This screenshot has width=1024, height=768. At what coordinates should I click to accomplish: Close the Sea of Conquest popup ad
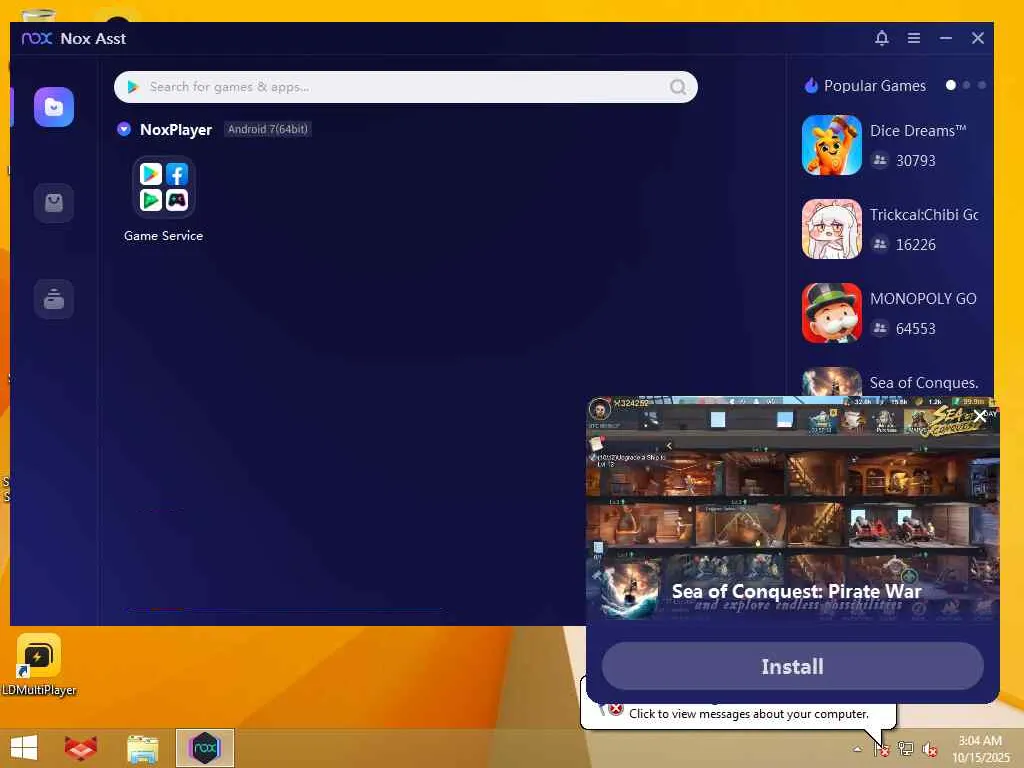(x=980, y=416)
